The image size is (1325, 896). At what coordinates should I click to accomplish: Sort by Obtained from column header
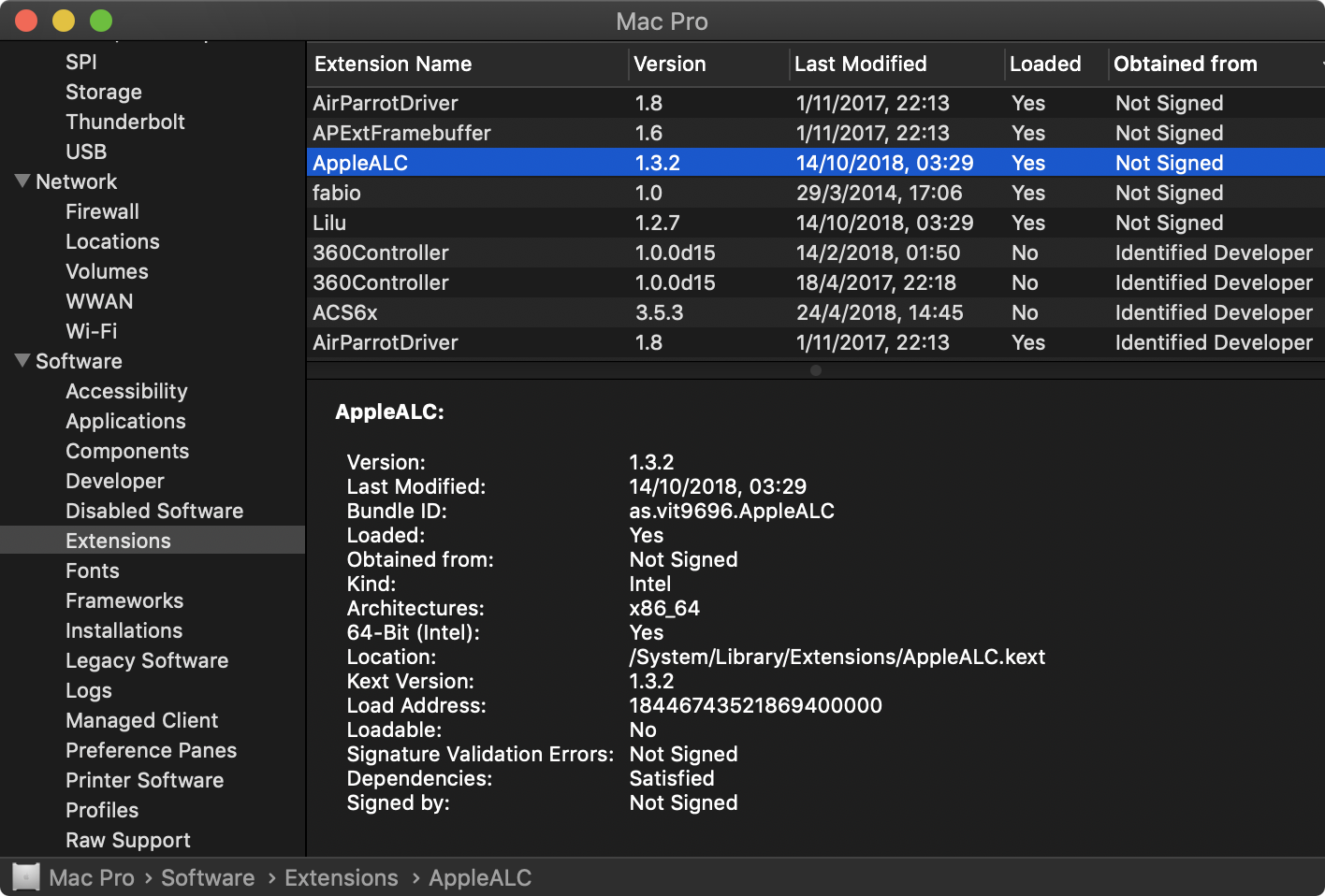click(1216, 64)
